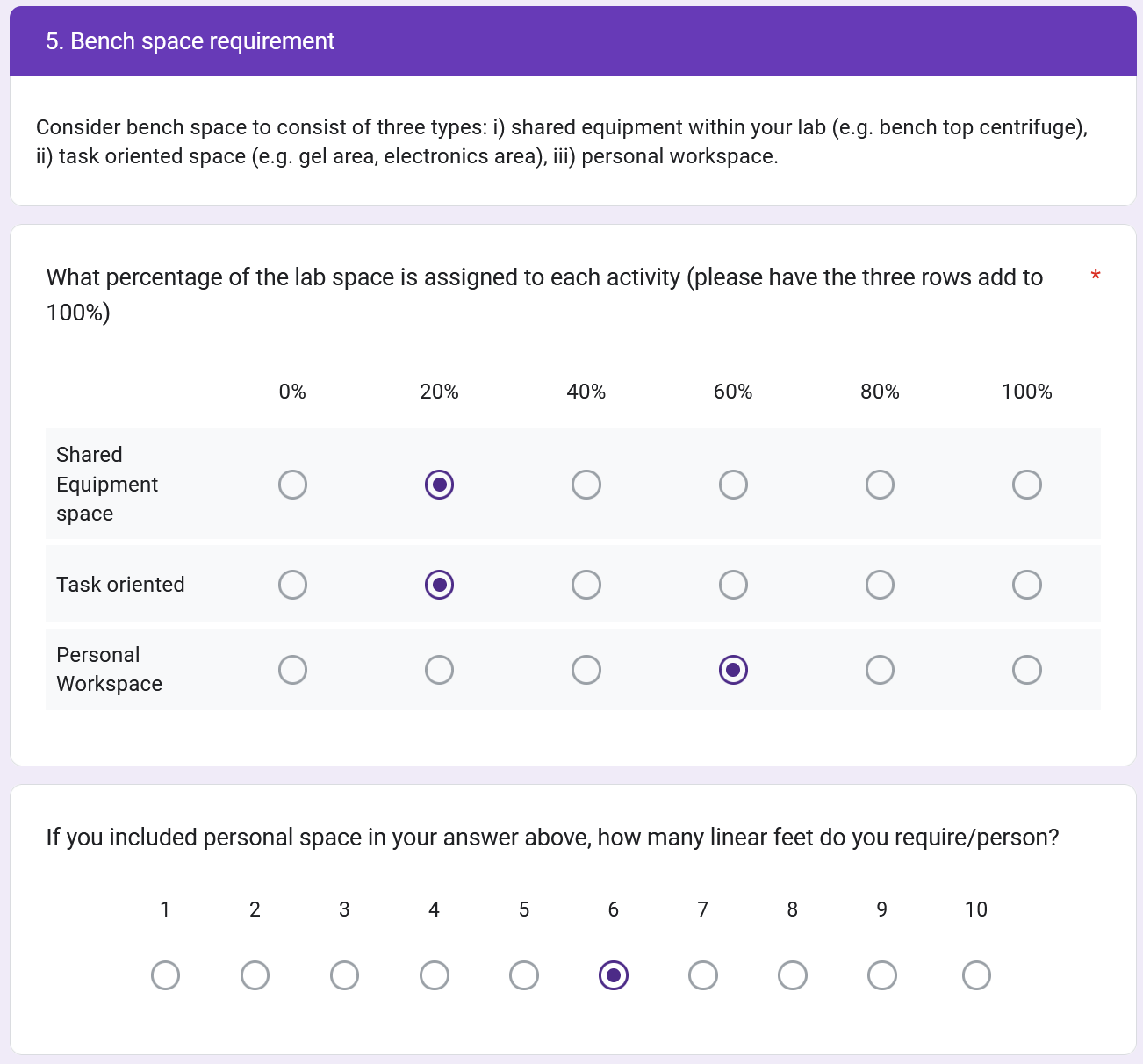Choose 3 linear feet per person

344,975
